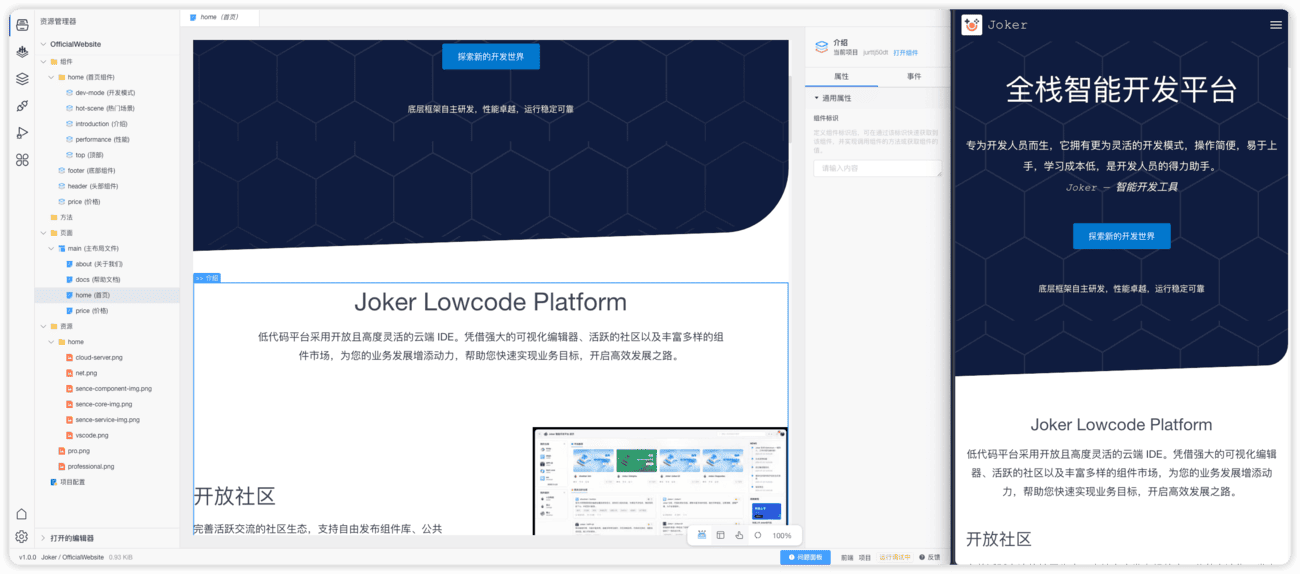Viewport: 1300px width, 574px height.
Task: Click the cloud-server.png image file icon
Action: (x=69, y=357)
